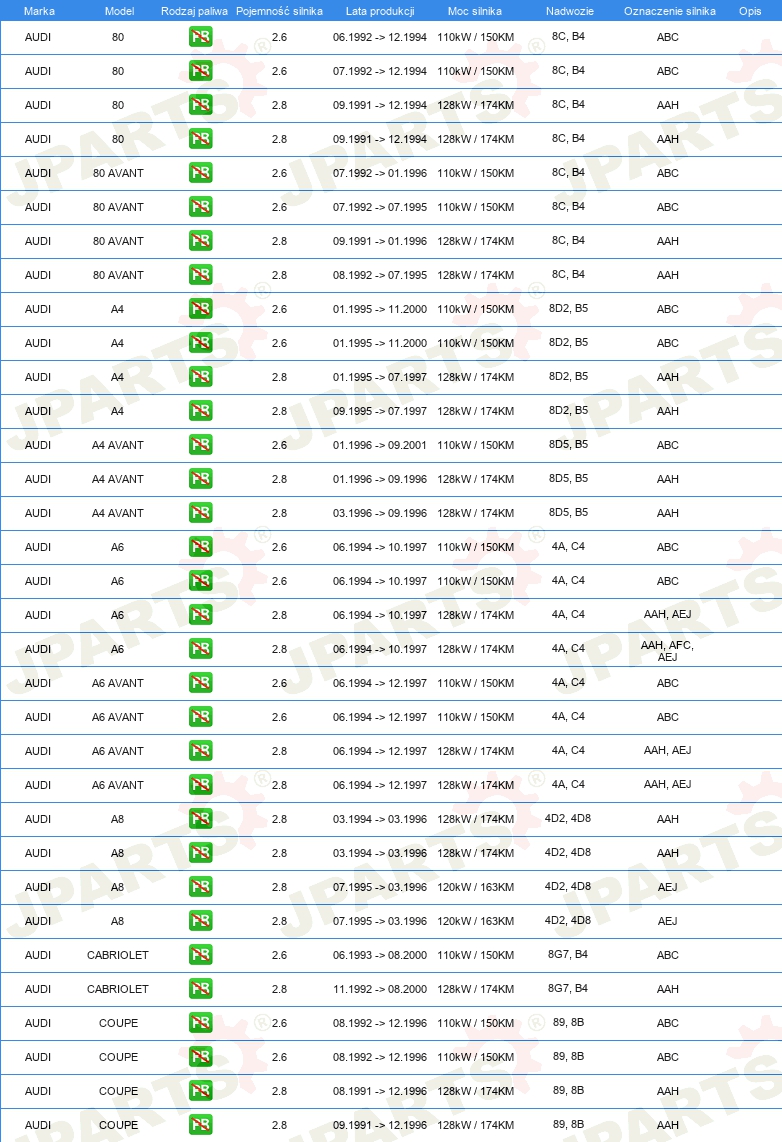Click CABRIOLET model cell in the 2.6 row

click(x=118, y=955)
